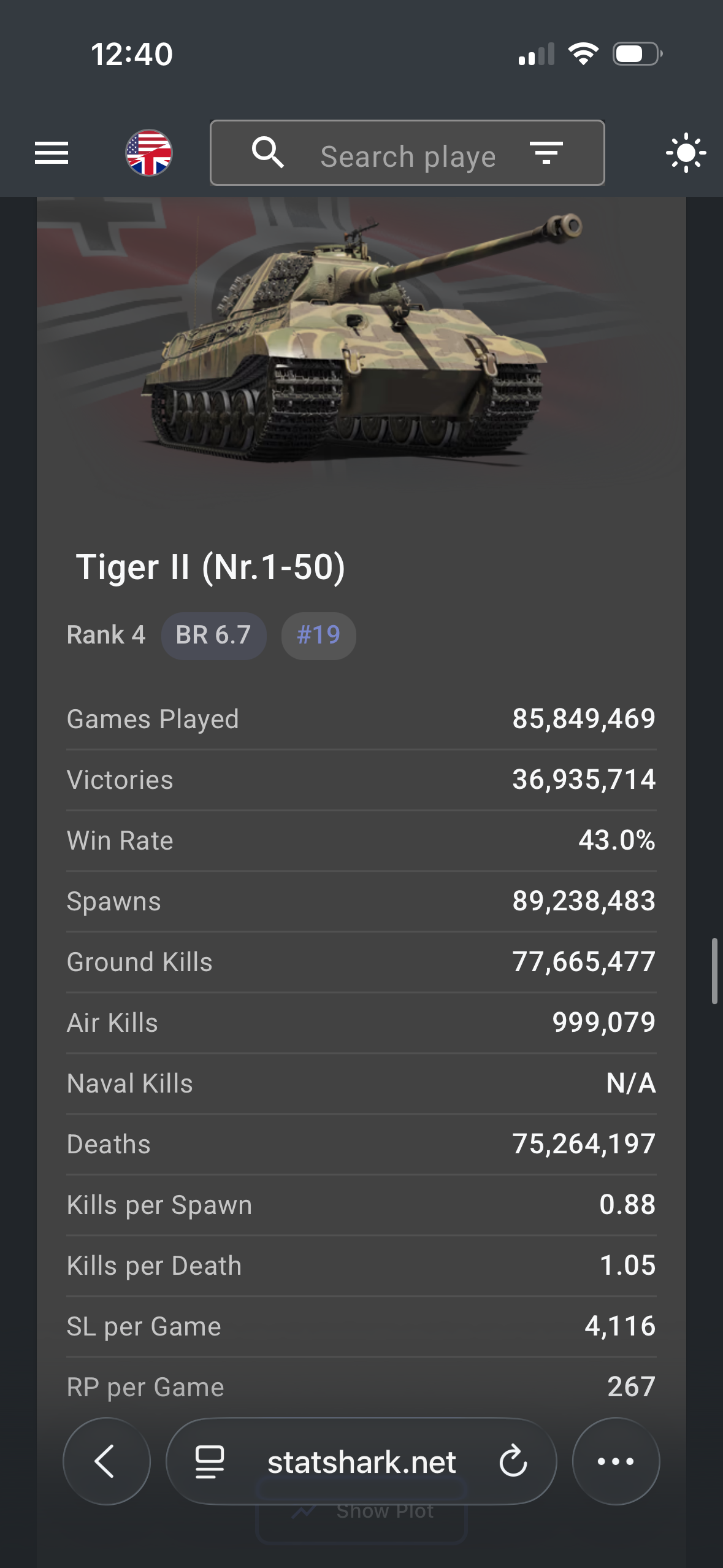Tap the Tiger II (Nr.1-50) title

[210, 567]
